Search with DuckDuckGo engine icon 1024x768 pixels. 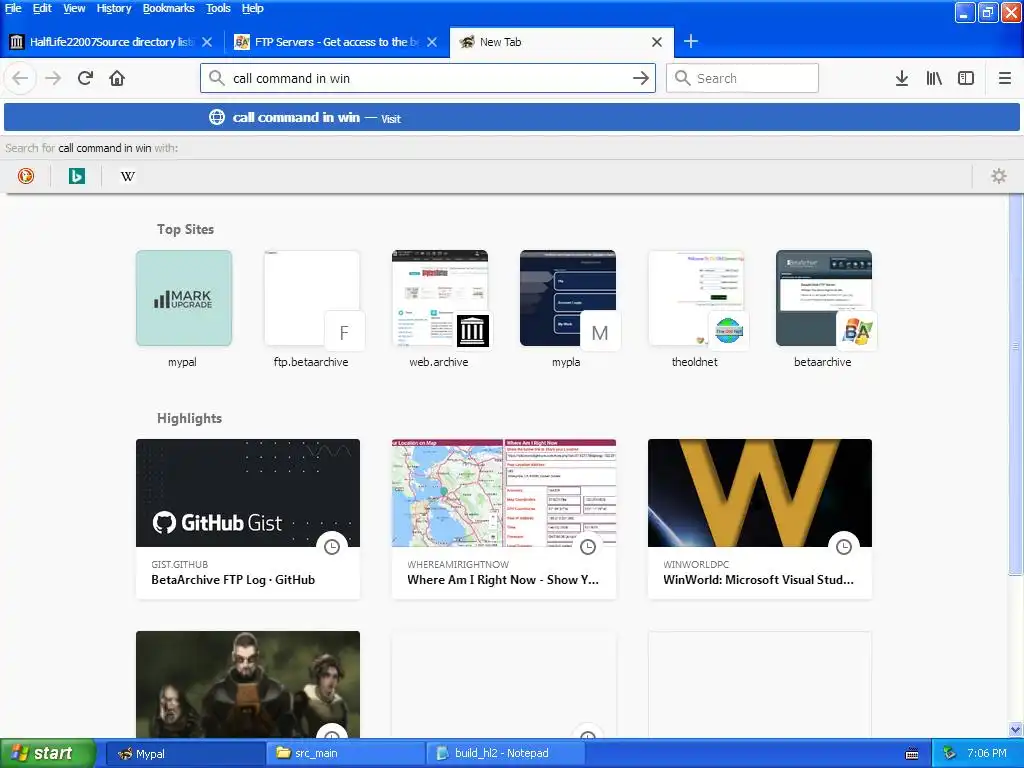(x=25, y=176)
